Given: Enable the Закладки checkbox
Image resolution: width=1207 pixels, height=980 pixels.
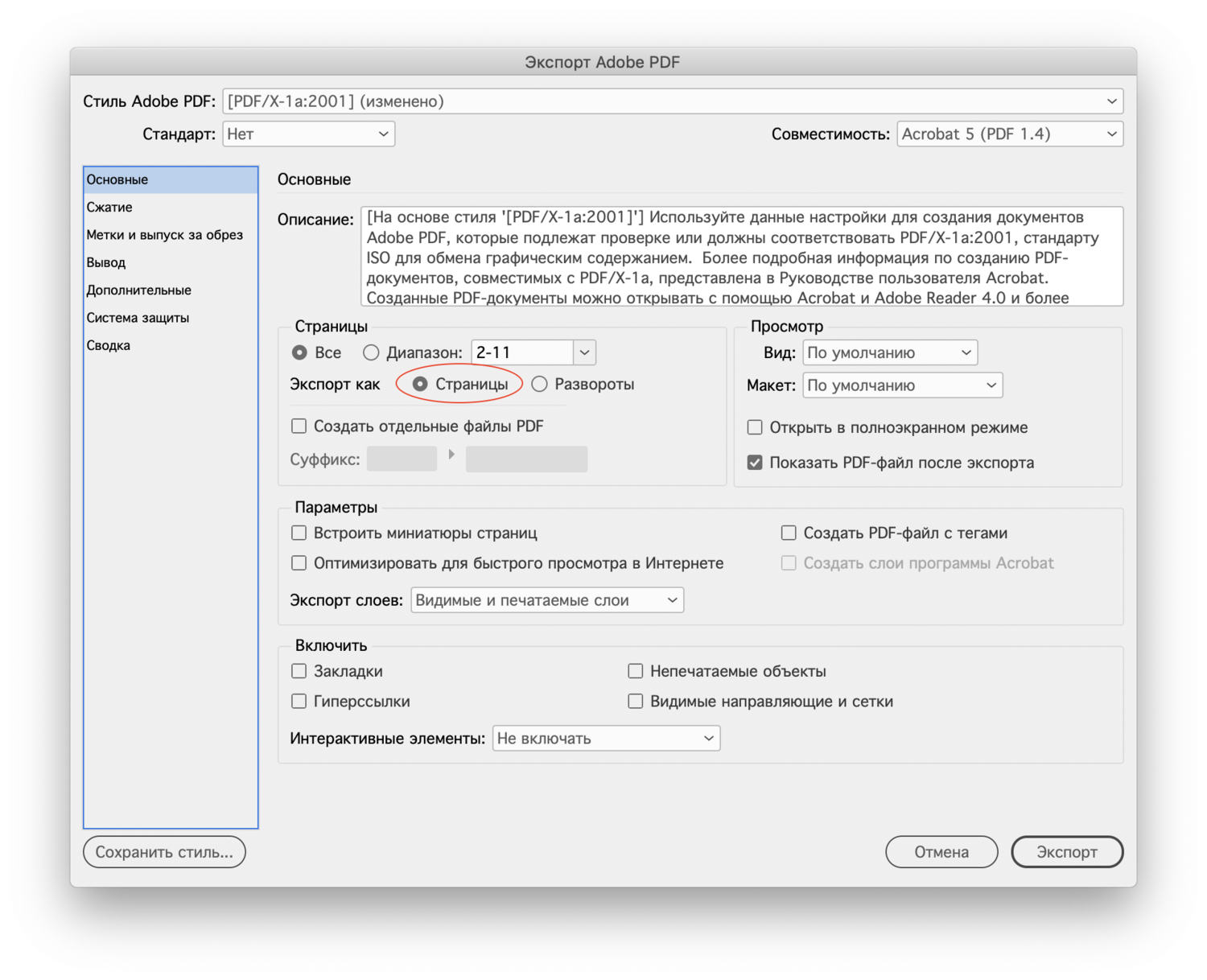Looking at the screenshot, I should [299, 670].
